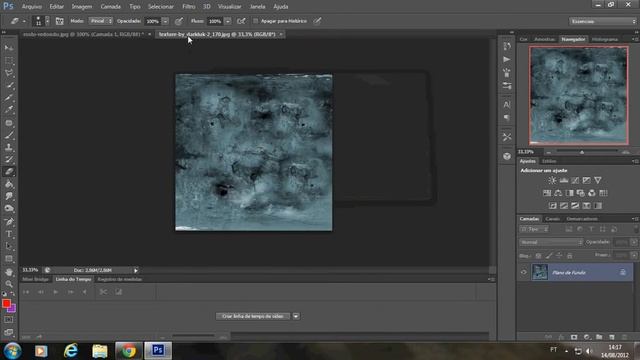Switch to the Mini Bridge tab

(x=36, y=279)
